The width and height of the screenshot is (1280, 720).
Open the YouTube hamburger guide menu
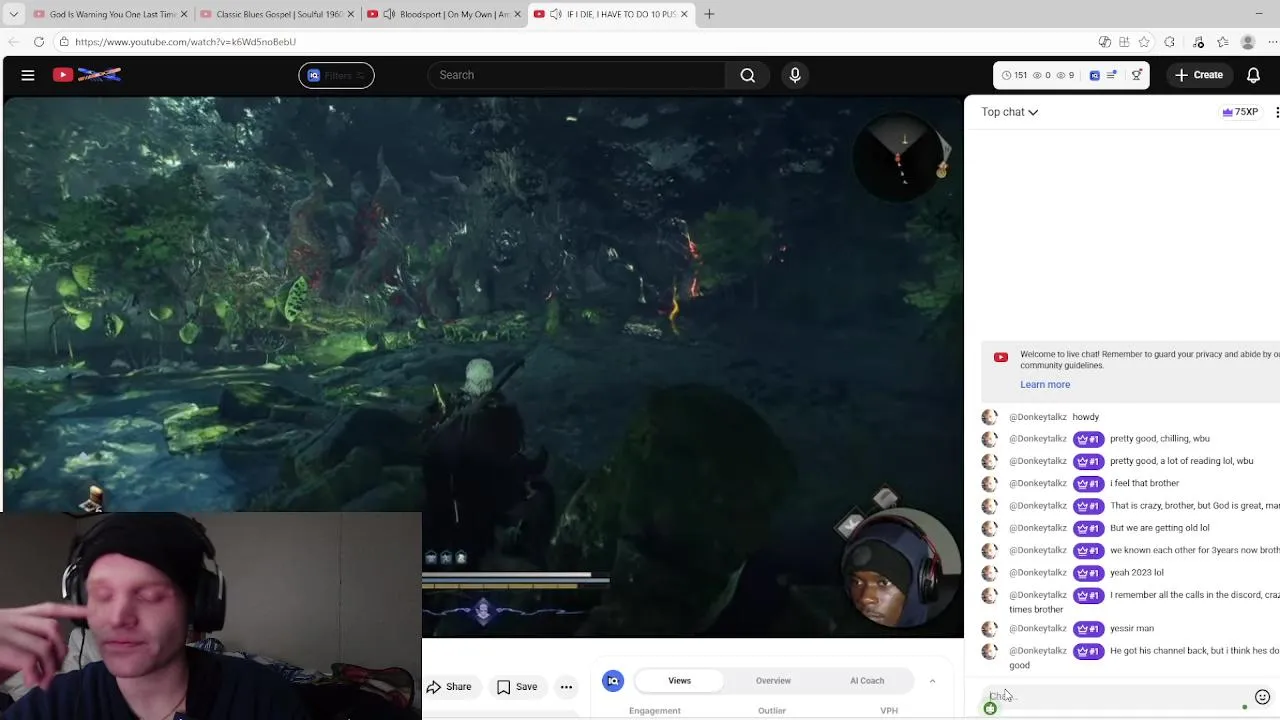(x=28, y=75)
